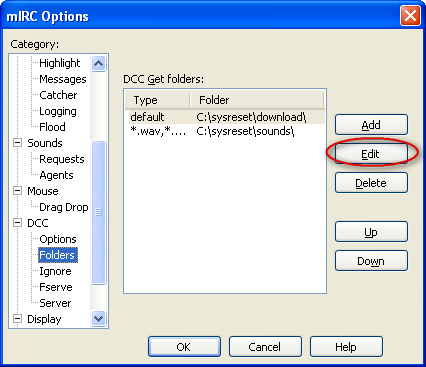Screen dimensions: 426x367
Task: Click the category list scroll up arrow
Action: point(98,63)
